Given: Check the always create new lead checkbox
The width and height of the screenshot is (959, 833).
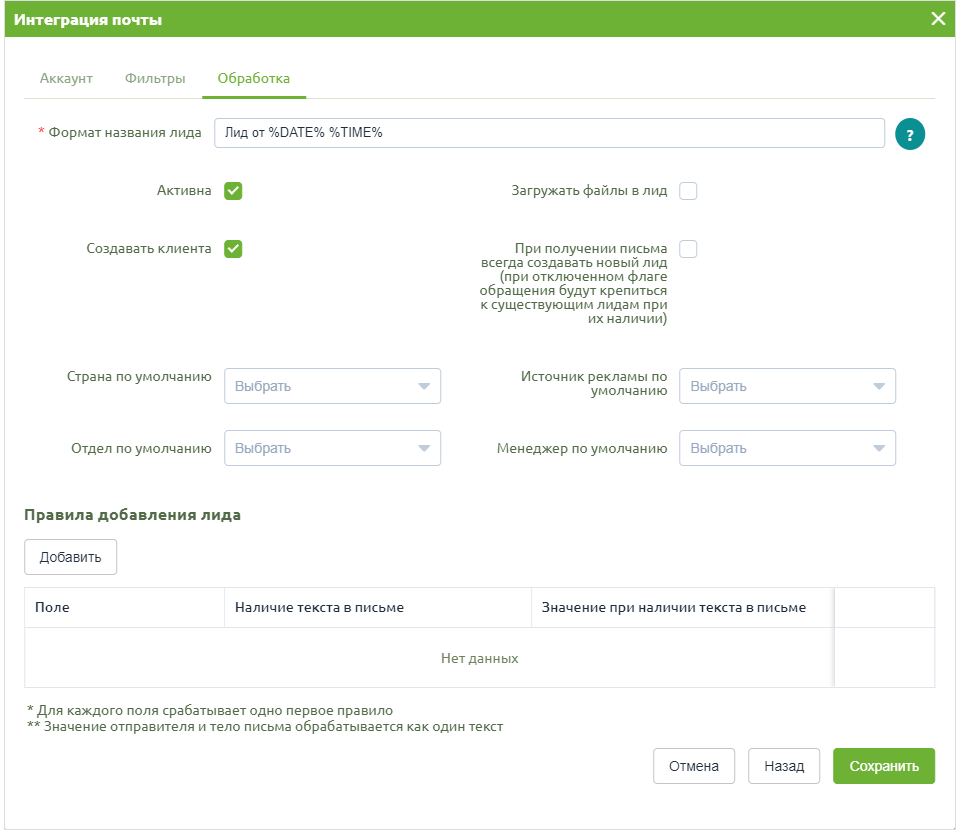Looking at the screenshot, I should [688, 249].
